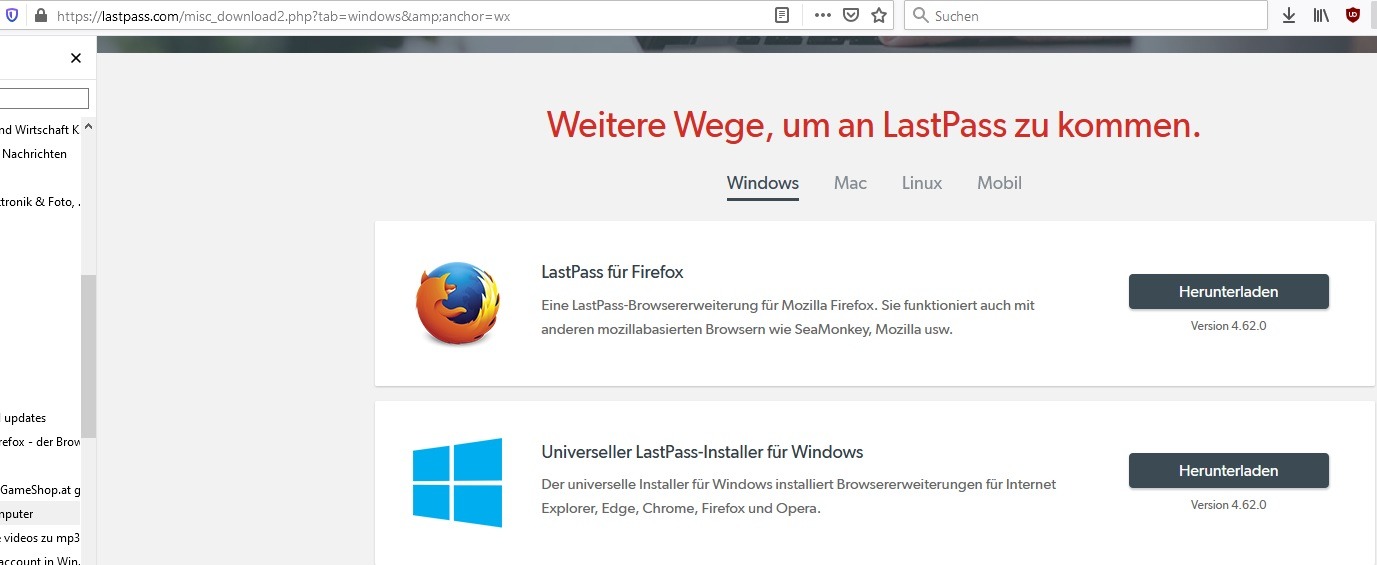Select sidebar item 'account in Win.'
1377x565 pixels.
pyautogui.click(x=40, y=560)
